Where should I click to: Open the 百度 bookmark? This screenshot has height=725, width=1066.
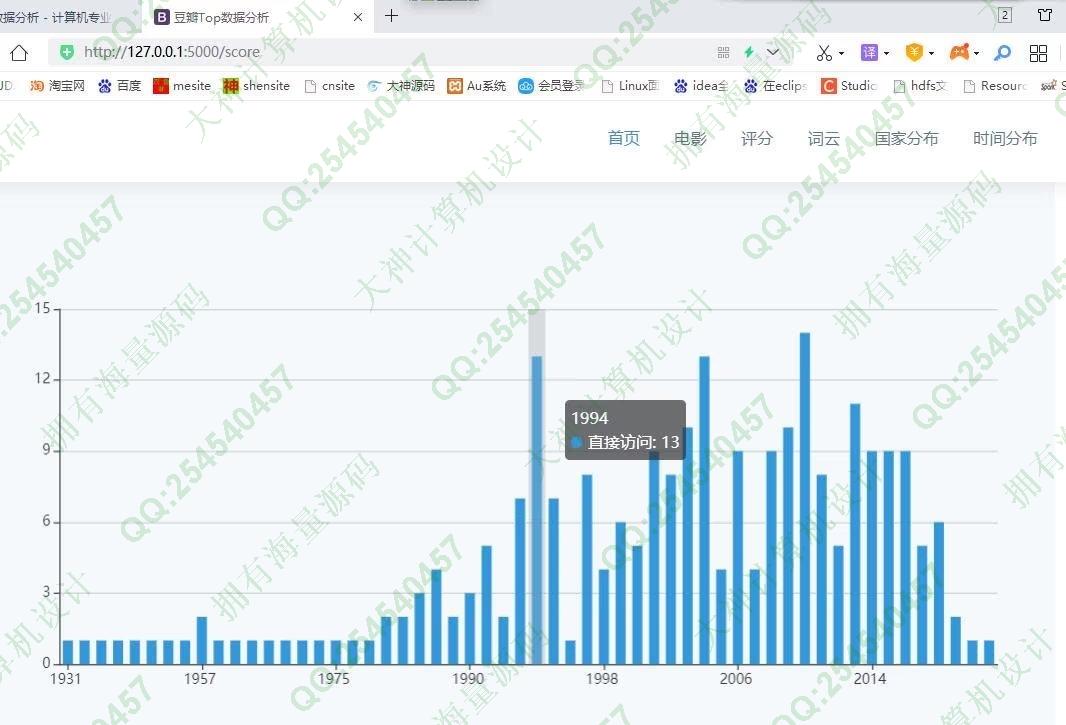[x=120, y=86]
